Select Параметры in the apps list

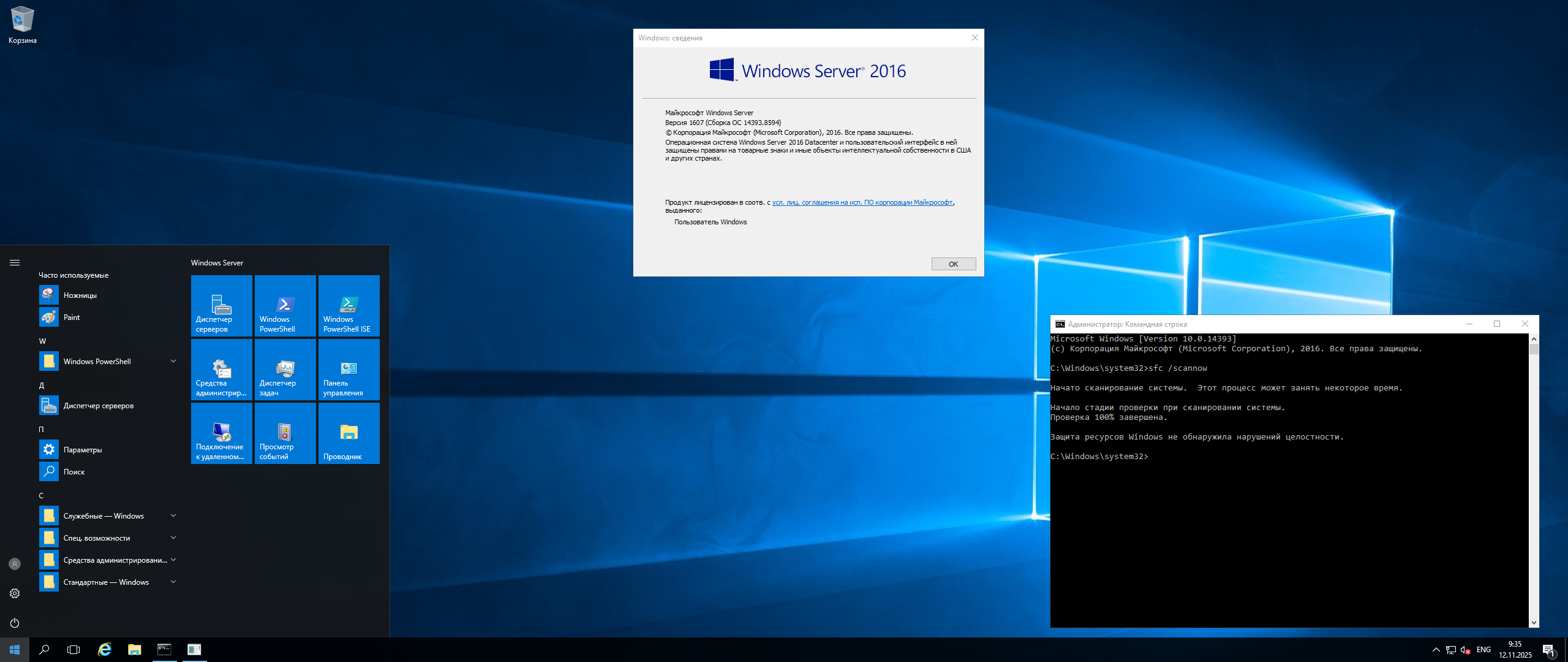tap(83, 450)
